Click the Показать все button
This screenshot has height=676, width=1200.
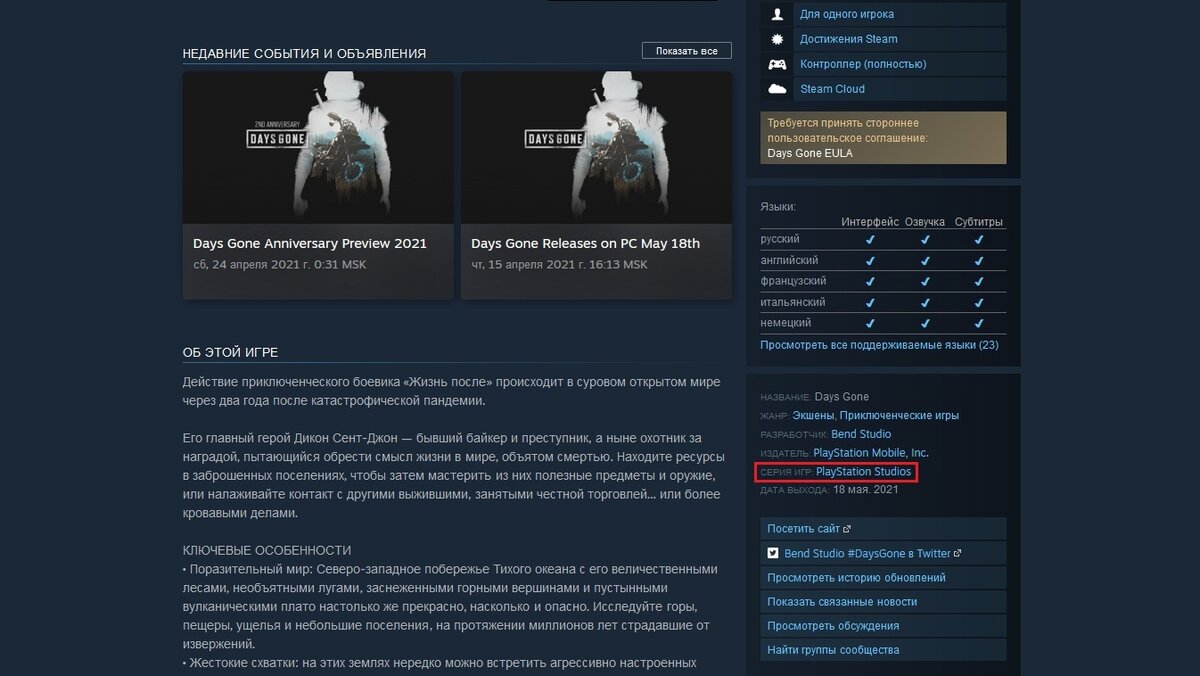(687, 51)
